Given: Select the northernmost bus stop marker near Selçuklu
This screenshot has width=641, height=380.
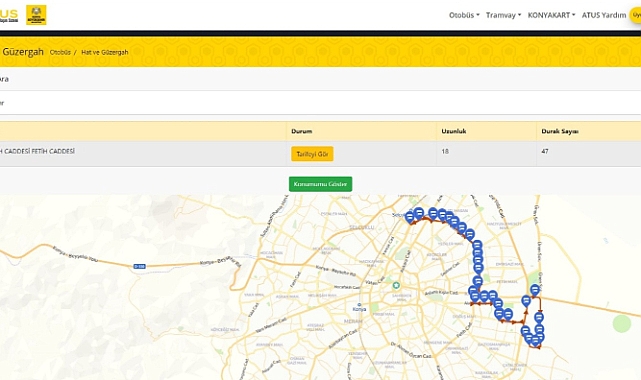Looking at the screenshot, I should coord(419,213).
